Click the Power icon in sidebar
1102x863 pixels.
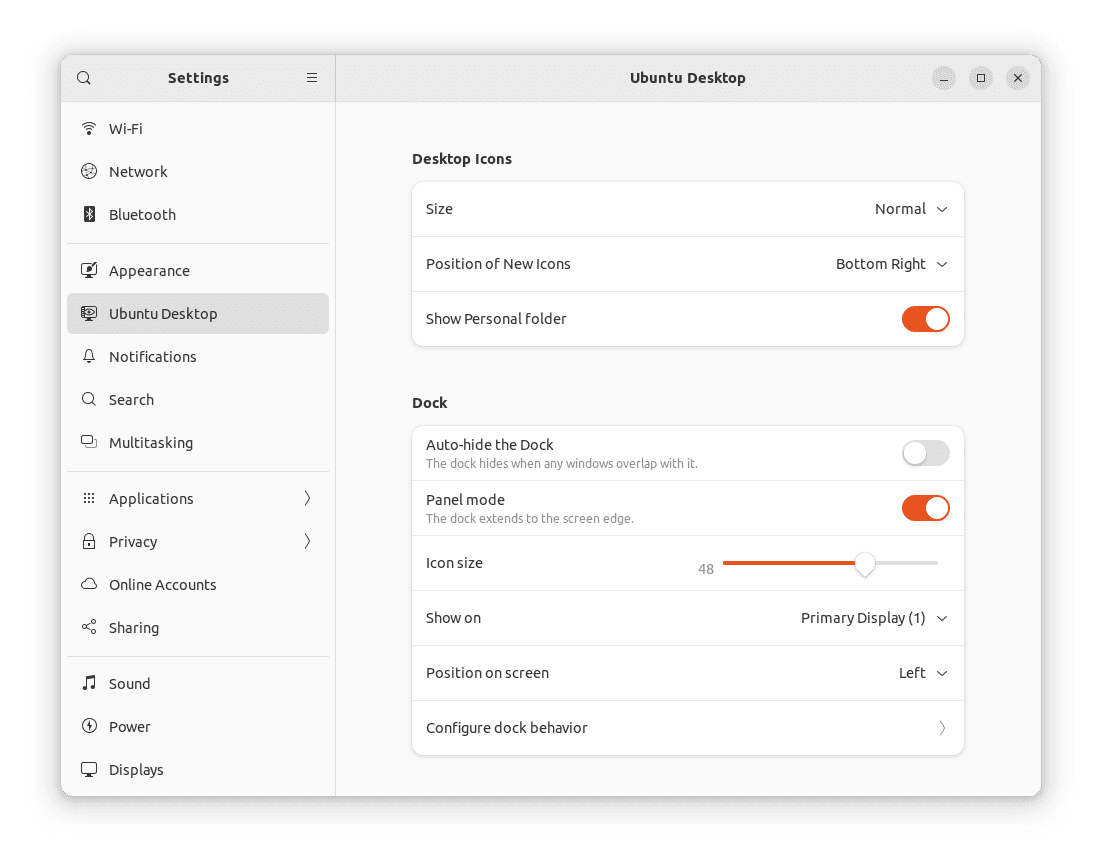click(89, 726)
